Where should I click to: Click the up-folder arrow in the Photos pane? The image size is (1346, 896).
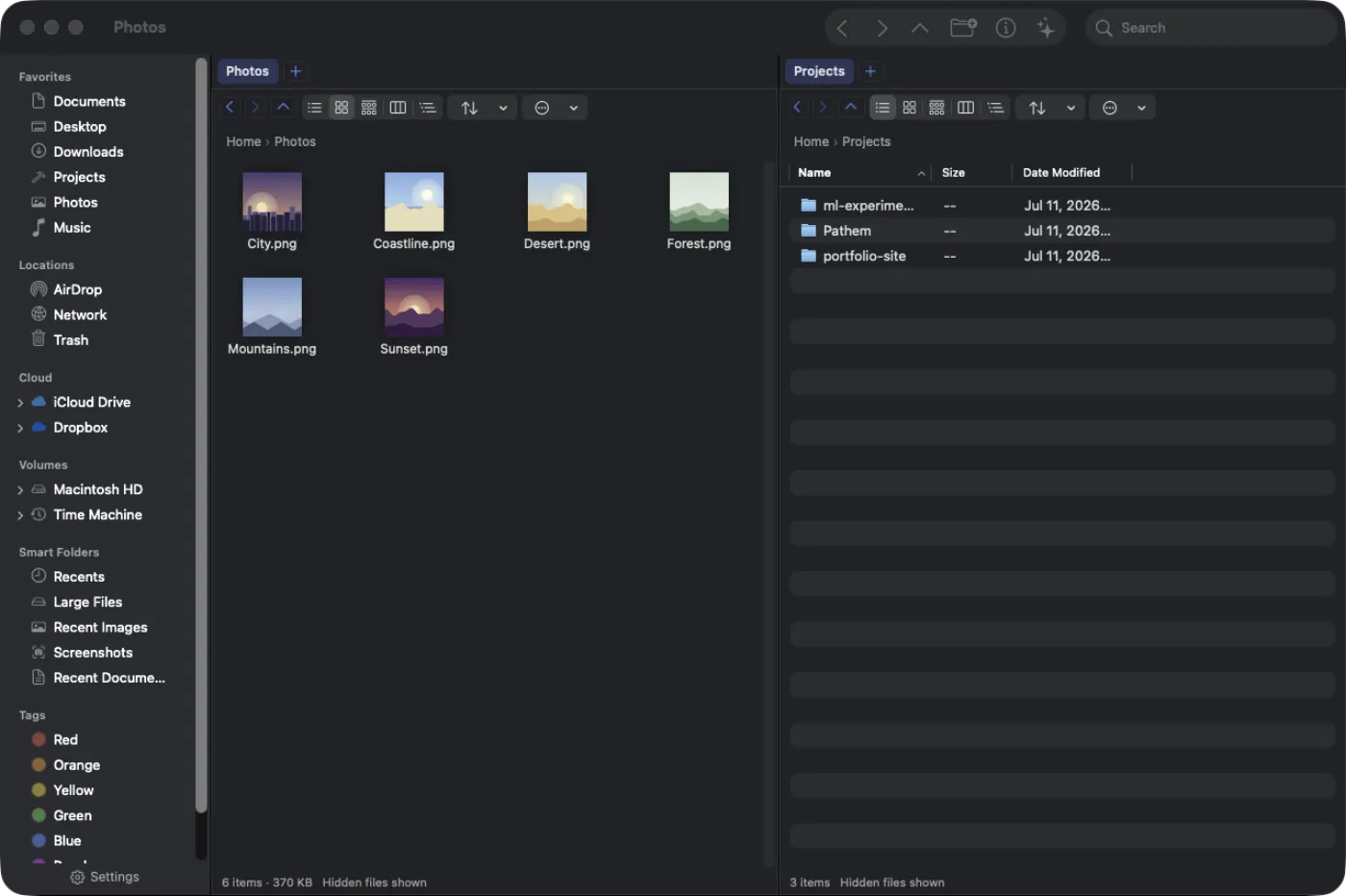[x=284, y=108]
